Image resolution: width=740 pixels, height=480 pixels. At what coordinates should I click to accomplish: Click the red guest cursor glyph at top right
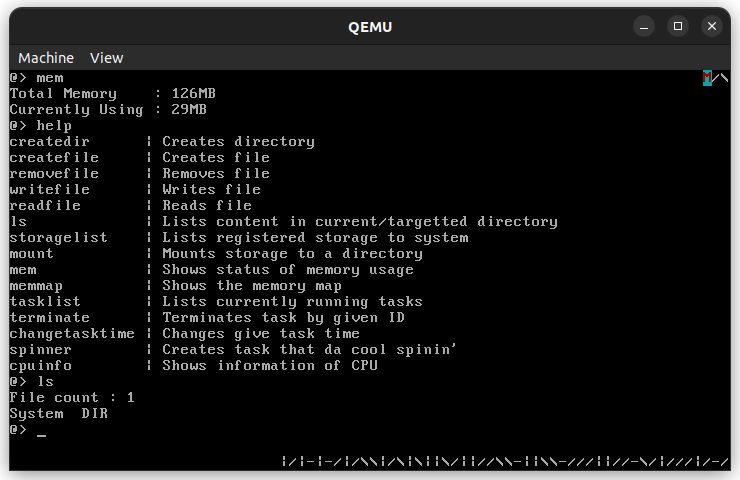click(708, 77)
